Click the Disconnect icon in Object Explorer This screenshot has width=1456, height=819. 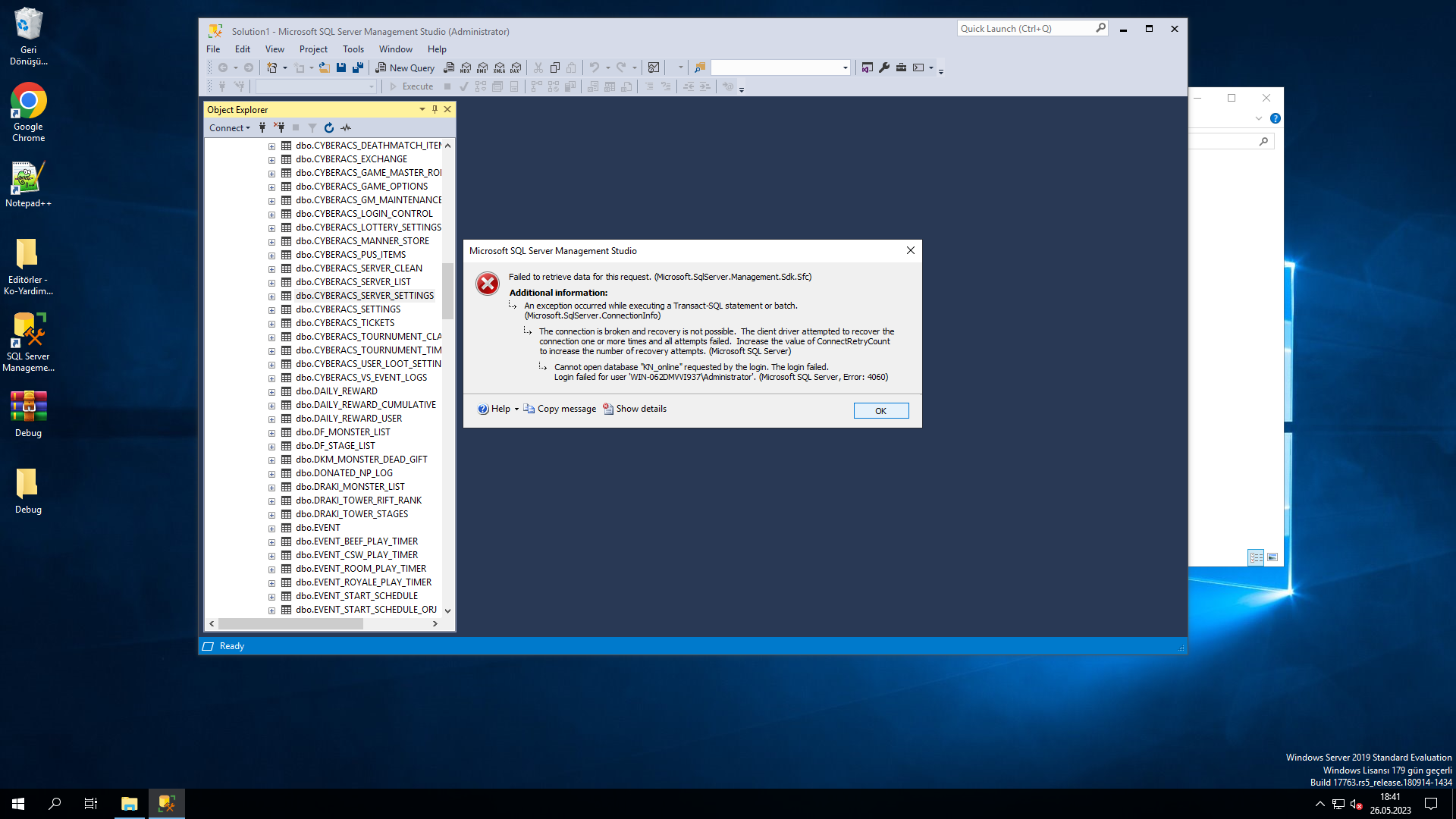coord(279,128)
